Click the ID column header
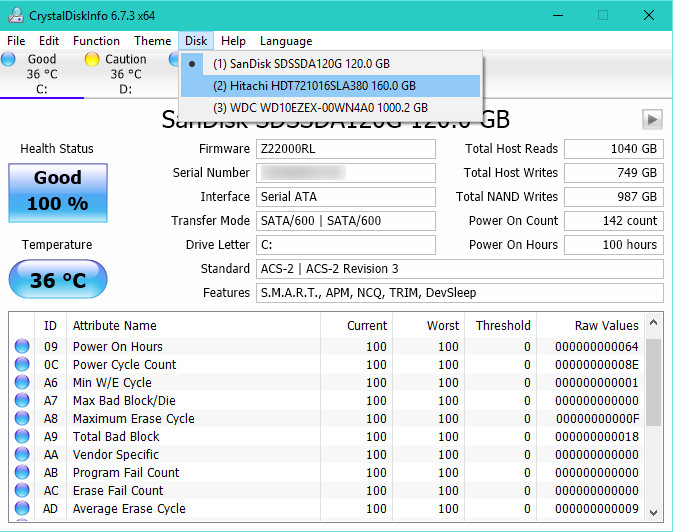This screenshot has height=532, width=673. 50,325
